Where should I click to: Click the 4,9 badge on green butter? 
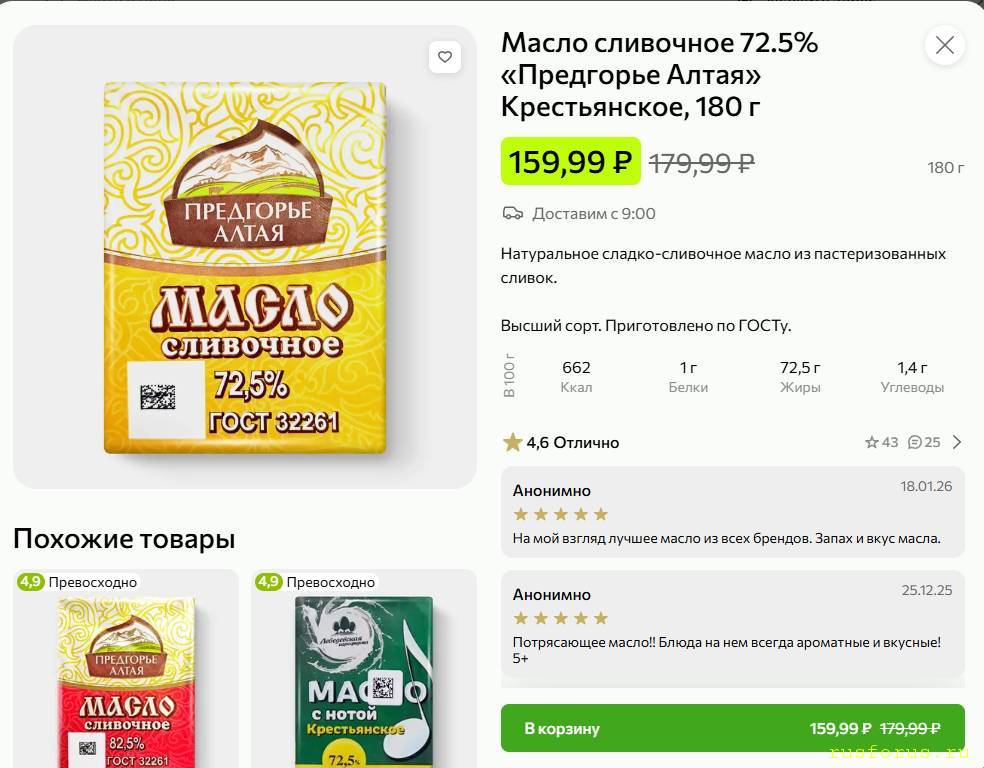coord(268,582)
